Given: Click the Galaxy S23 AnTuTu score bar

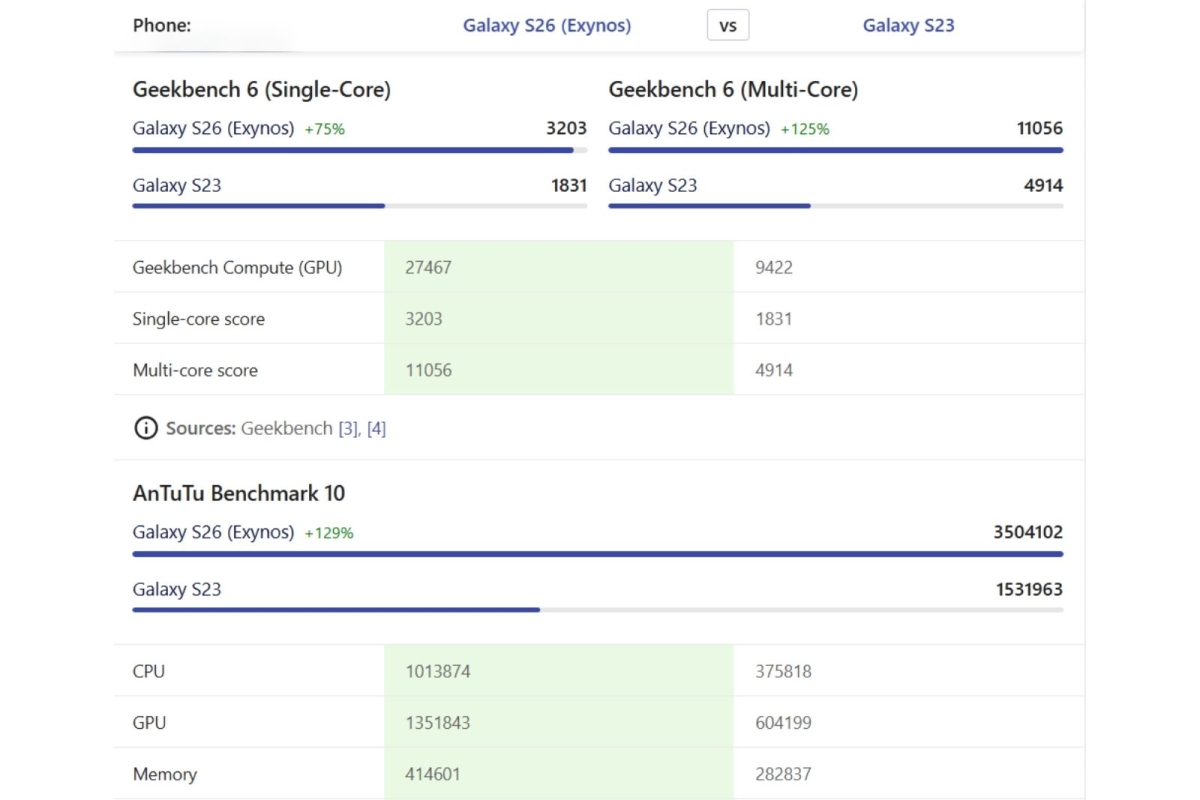Looking at the screenshot, I should 336,609.
